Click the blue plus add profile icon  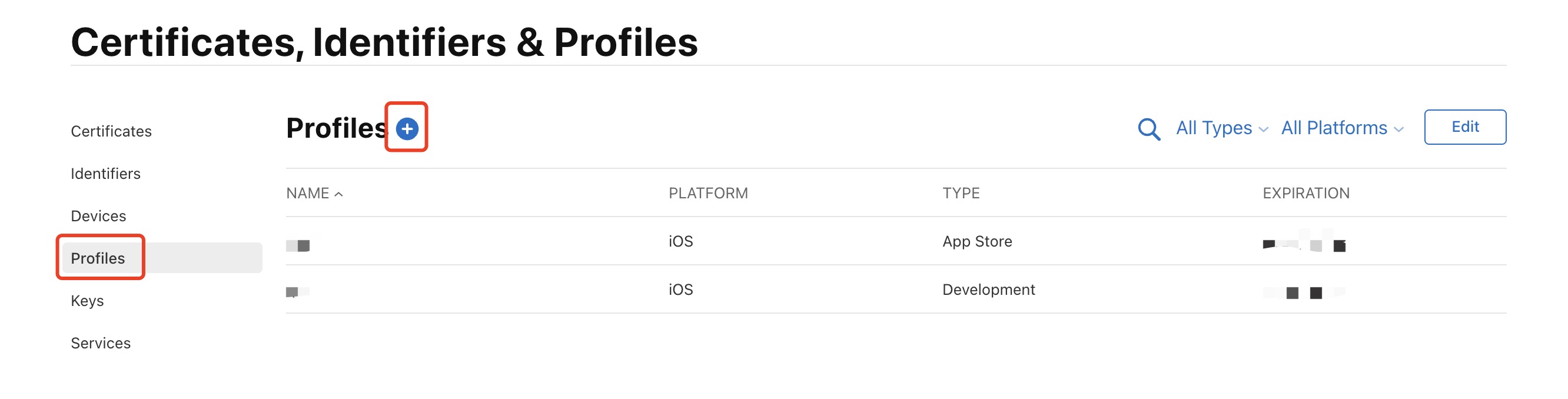pos(407,128)
